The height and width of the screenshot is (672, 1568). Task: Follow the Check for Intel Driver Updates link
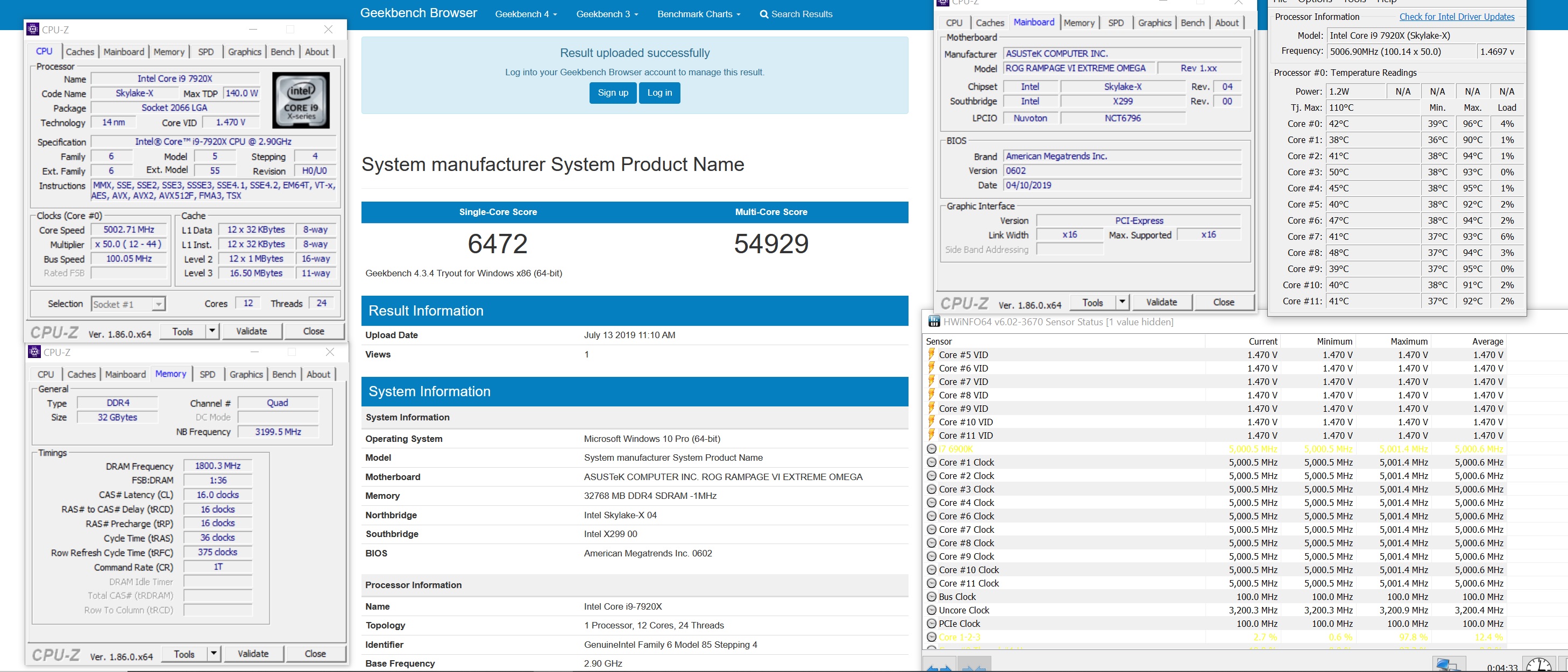pos(1457,17)
